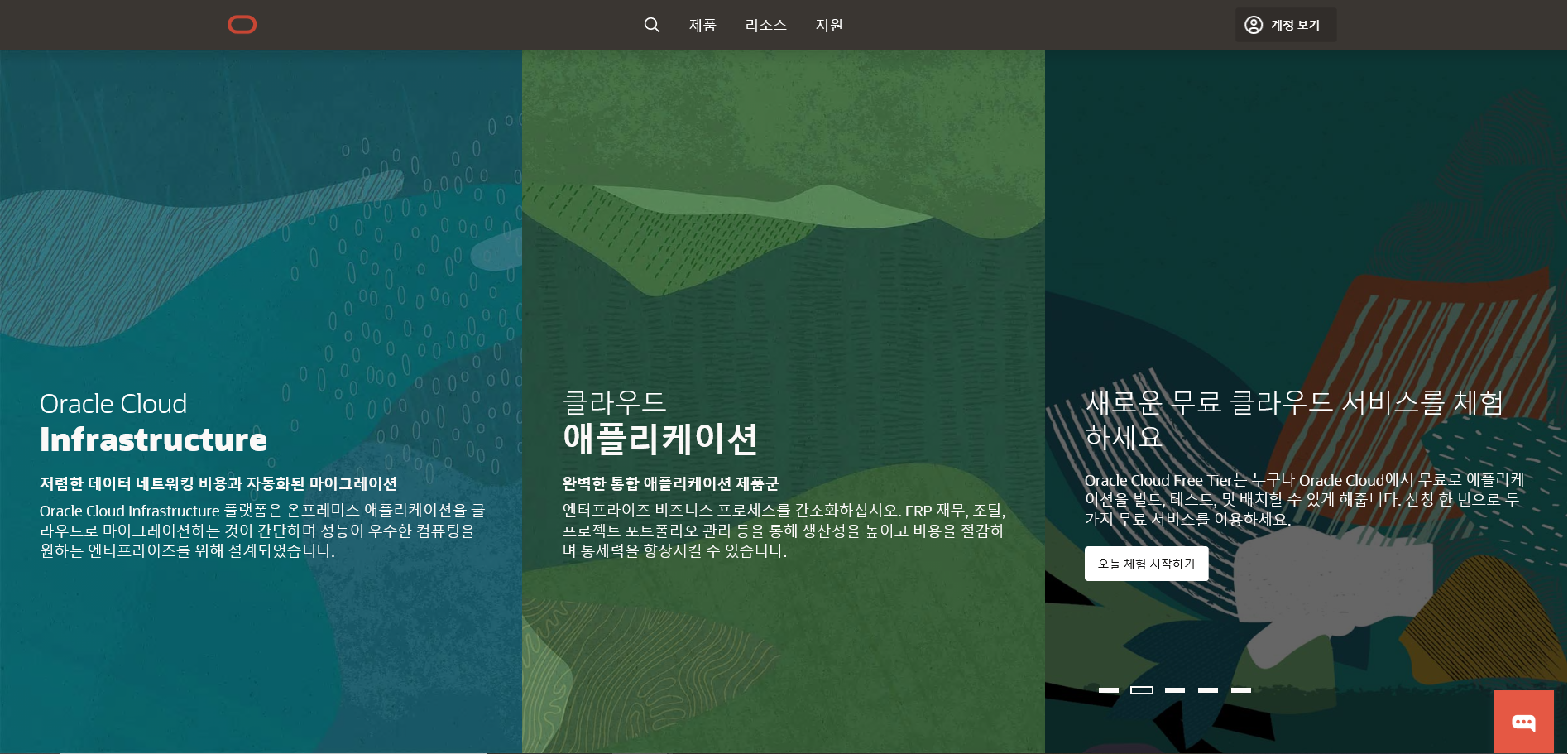Viewport: 1568px width, 754px height.
Task: Select the fourth carousel slide indicator
Action: tap(1208, 690)
